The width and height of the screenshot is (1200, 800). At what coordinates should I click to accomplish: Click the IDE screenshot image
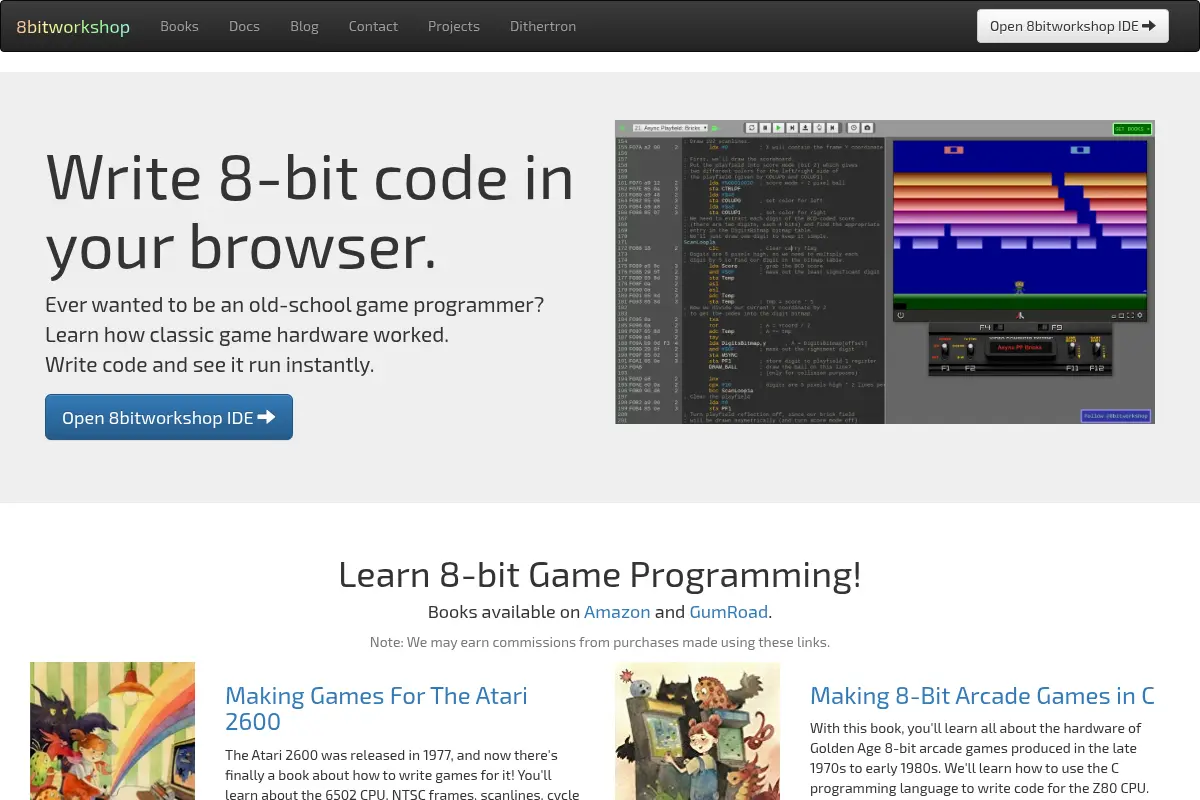click(885, 272)
